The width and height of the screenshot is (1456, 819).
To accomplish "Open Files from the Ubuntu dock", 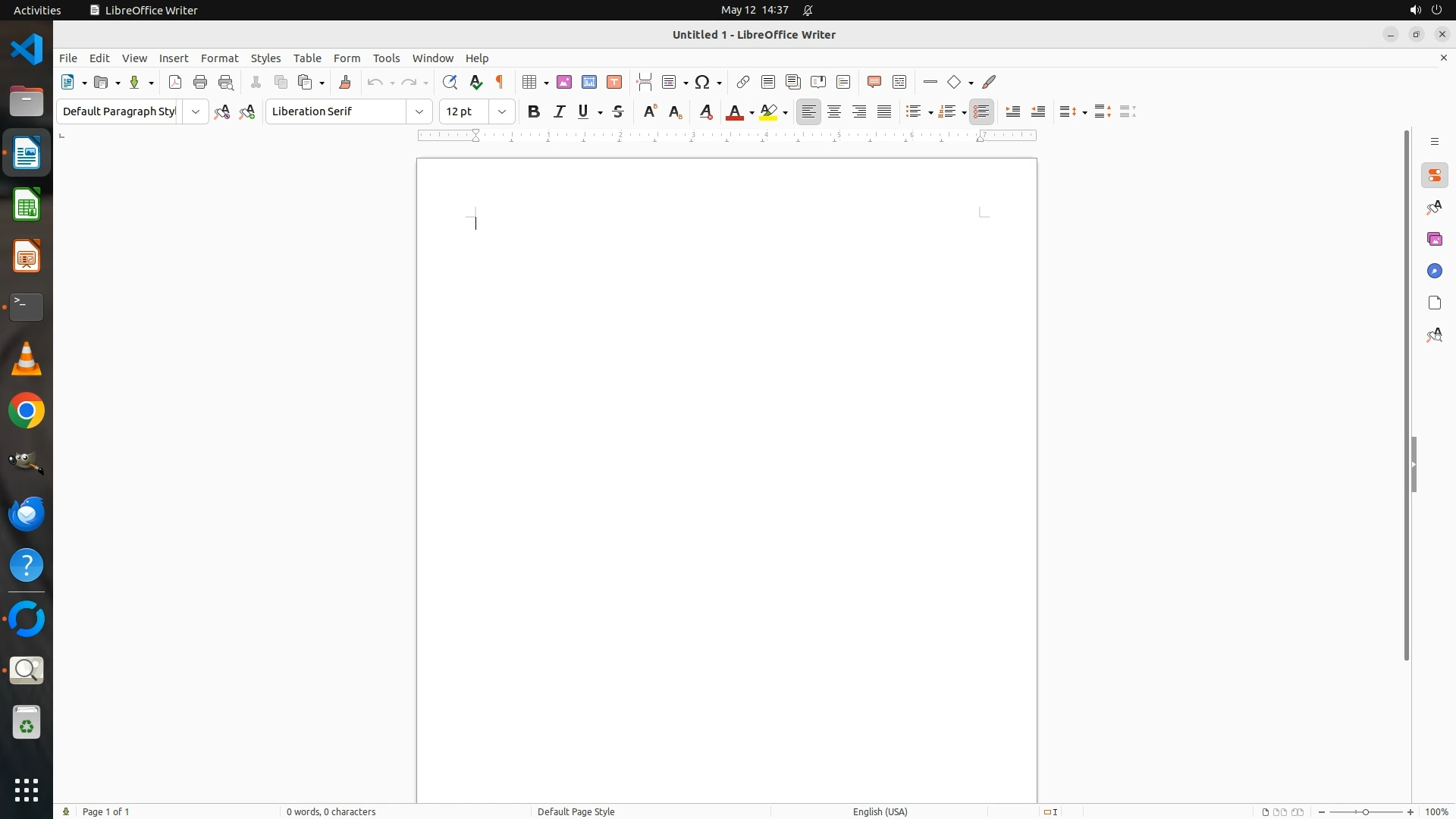I will [x=27, y=101].
